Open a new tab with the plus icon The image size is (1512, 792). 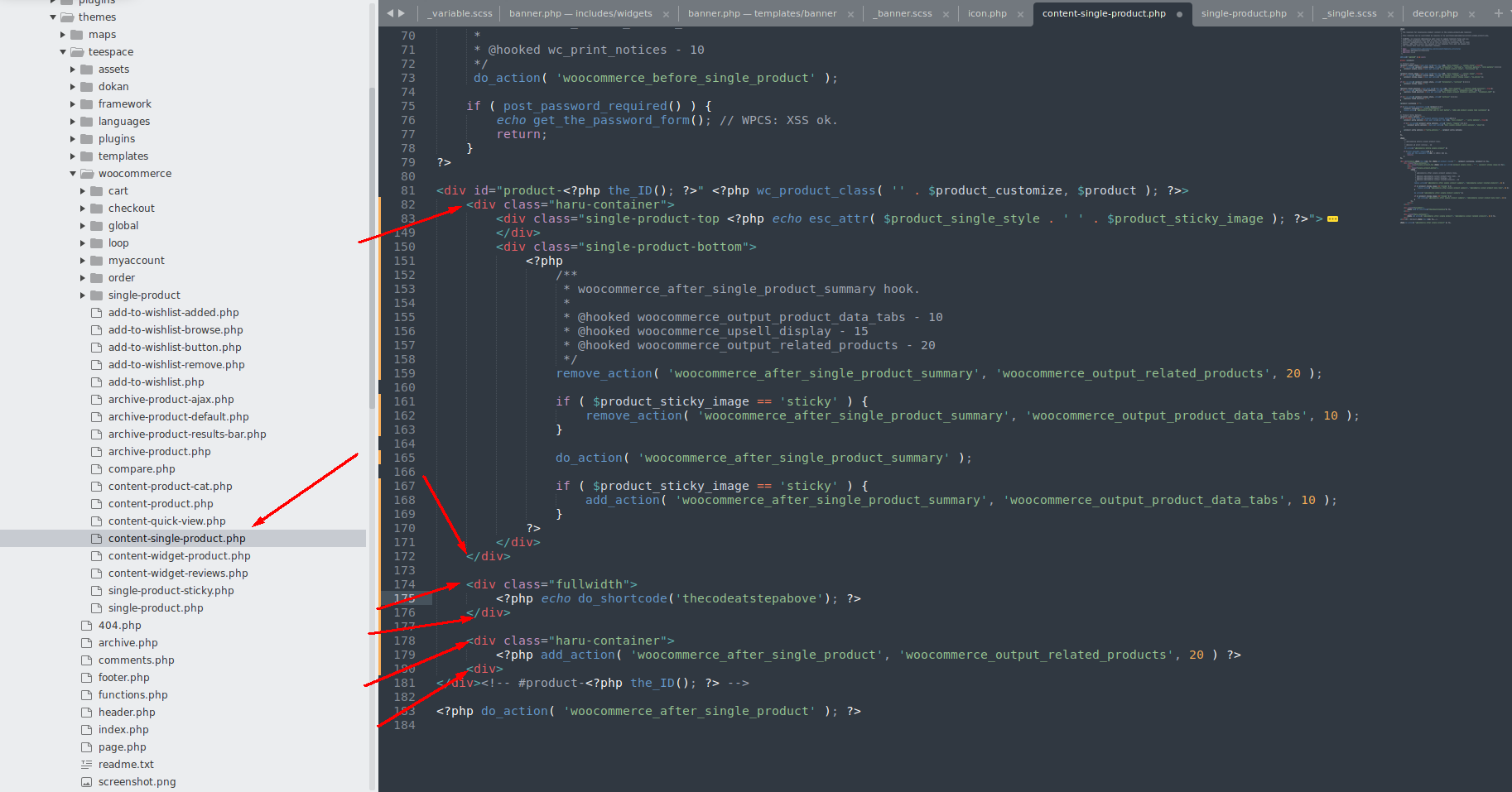pyautogui.click(x=1498, y=13)
